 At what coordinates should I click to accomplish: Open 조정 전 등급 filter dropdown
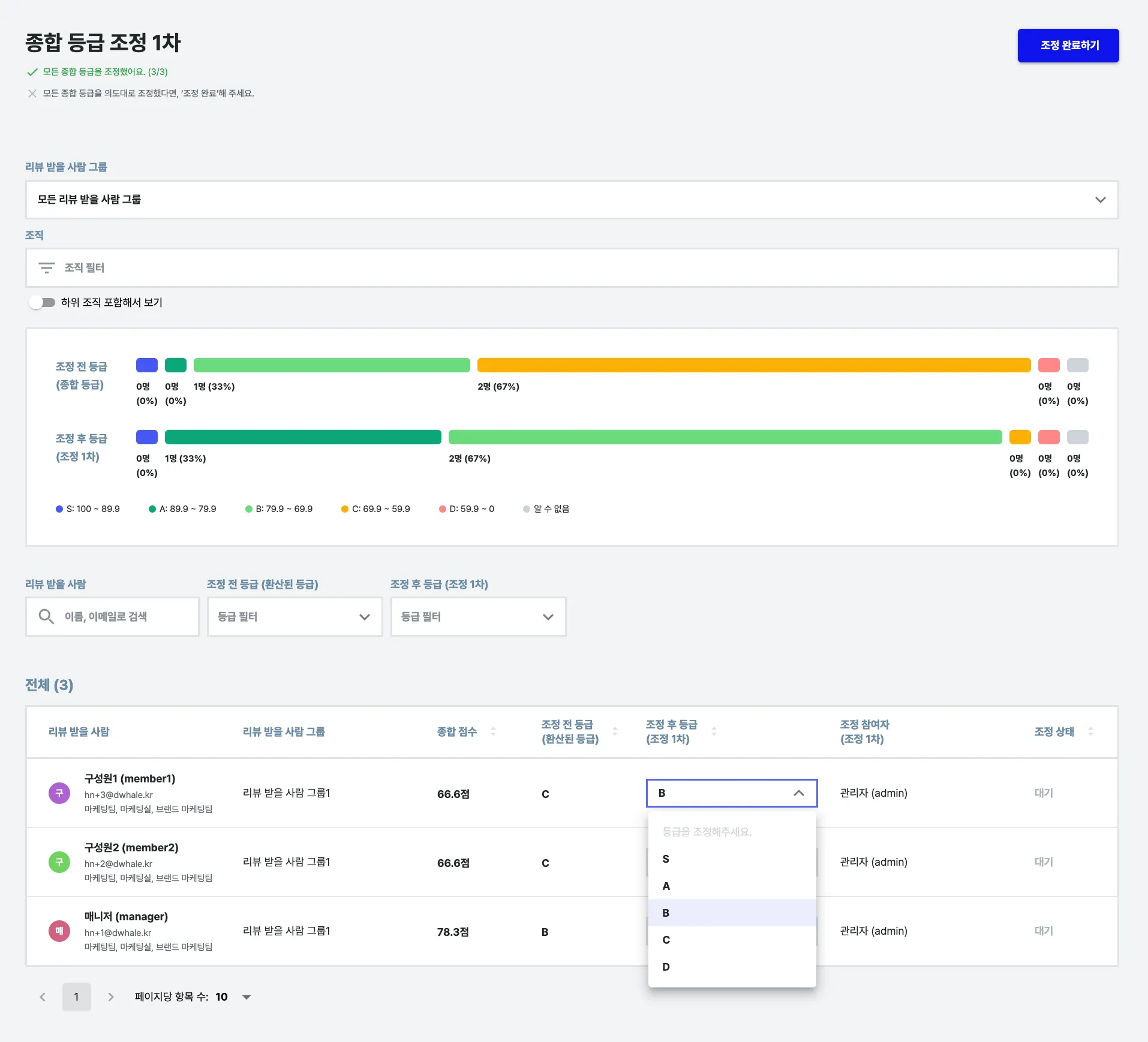(294, 616)
